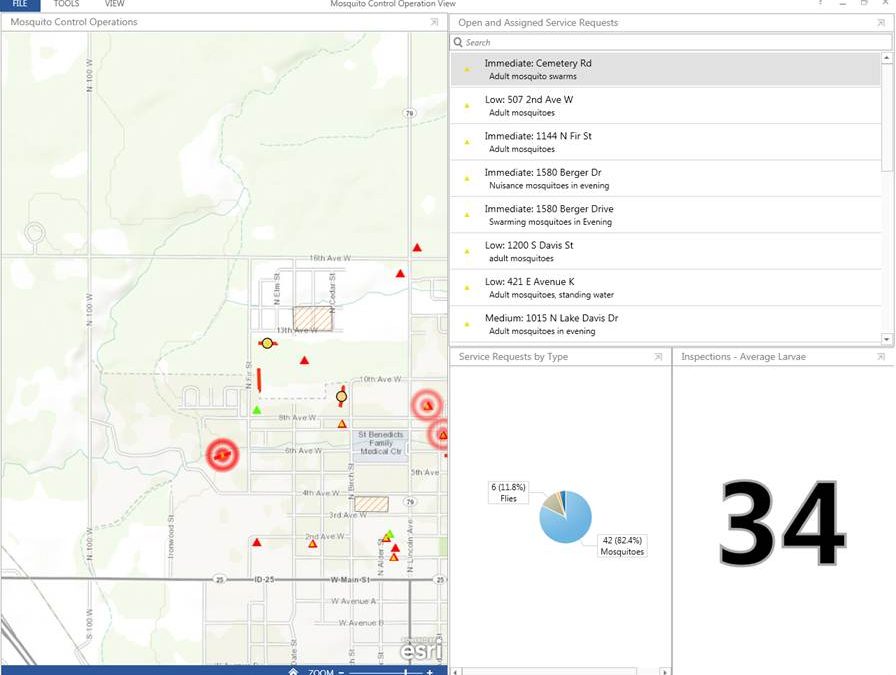
Task: Select the Low: 507 2nd Ave W request
Action: 666,106
